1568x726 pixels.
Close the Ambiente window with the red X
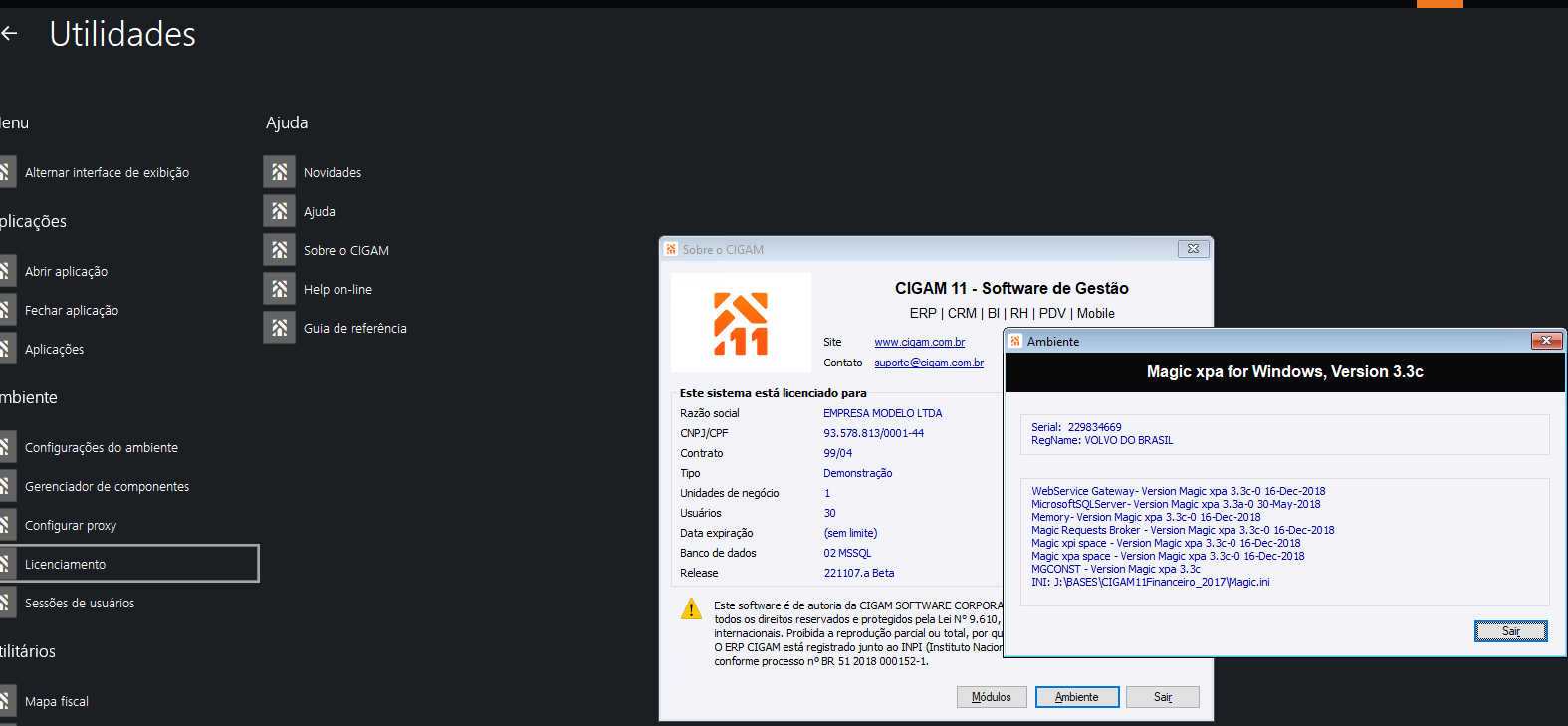pos(1546,341)
